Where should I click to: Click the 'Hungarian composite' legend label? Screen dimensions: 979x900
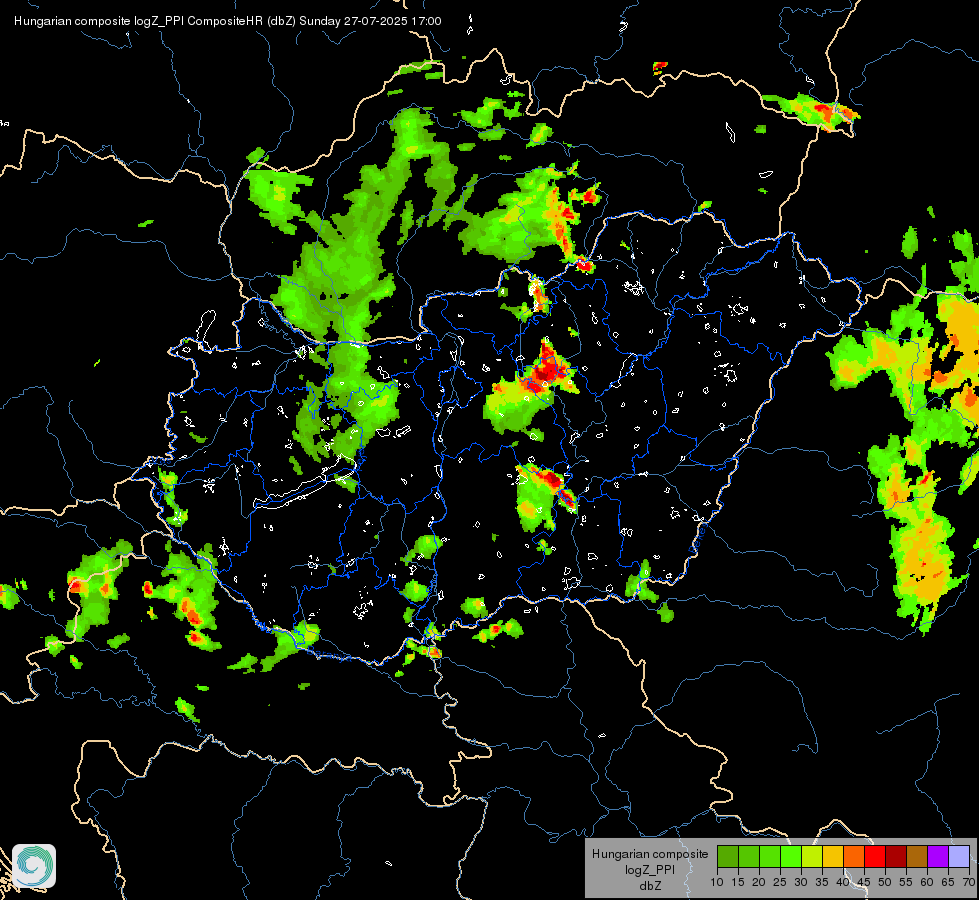[x=650, y=854]
